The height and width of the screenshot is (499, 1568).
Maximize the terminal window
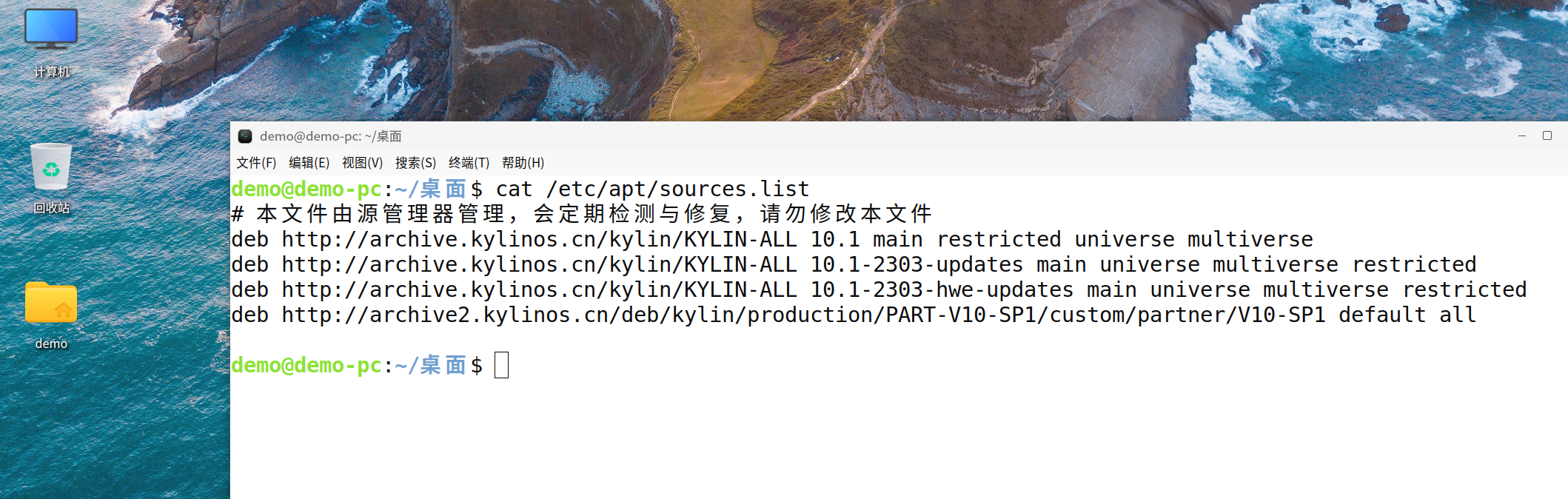pyautogui.click(x=1547, y=135)
